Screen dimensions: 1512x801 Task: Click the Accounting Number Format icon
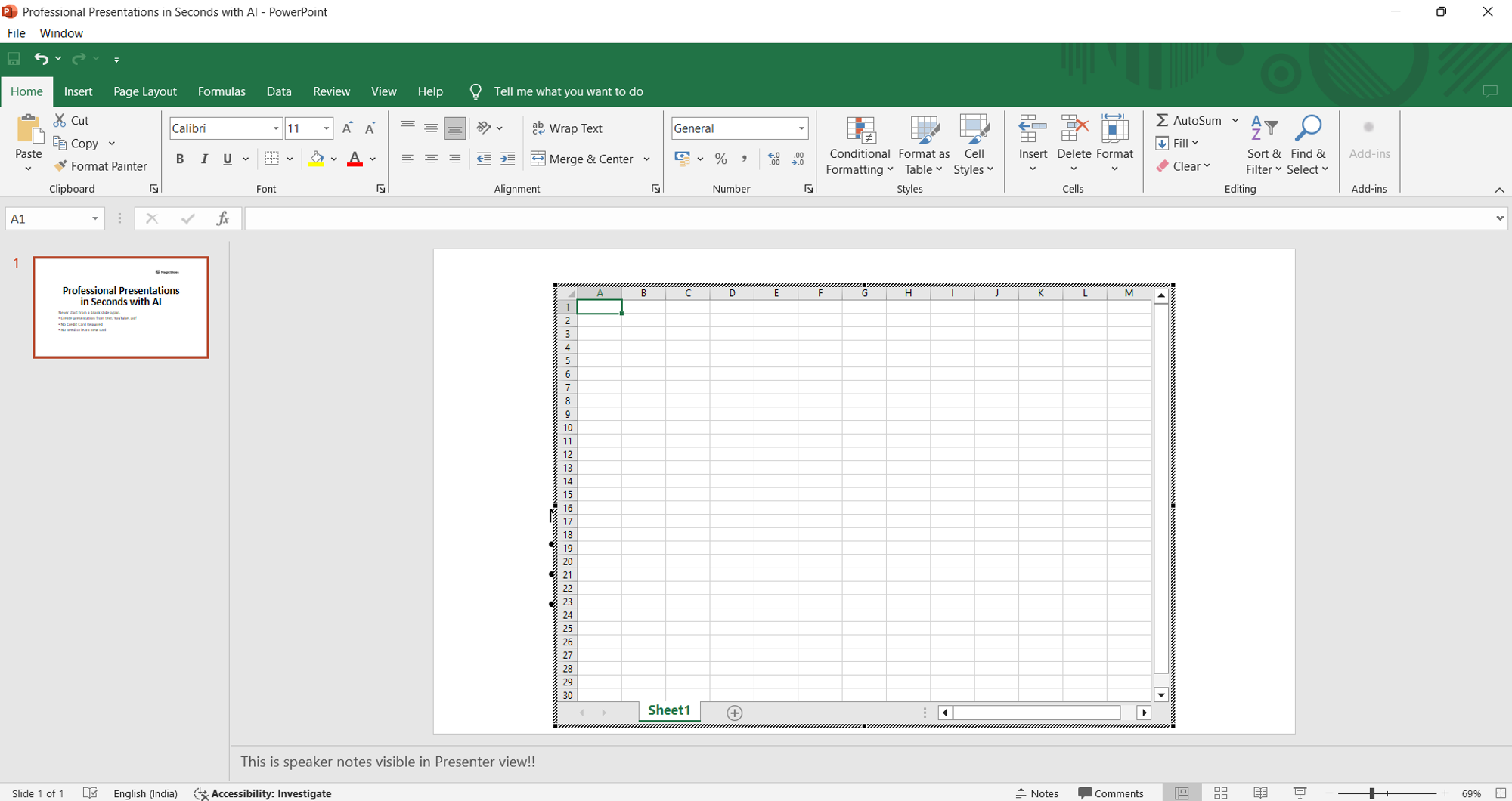(682, 159)
